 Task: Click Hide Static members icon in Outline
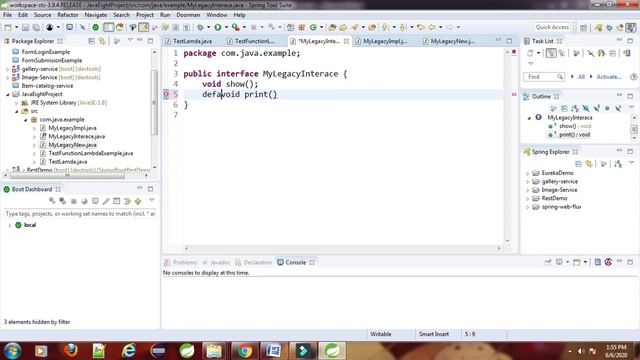597,108
